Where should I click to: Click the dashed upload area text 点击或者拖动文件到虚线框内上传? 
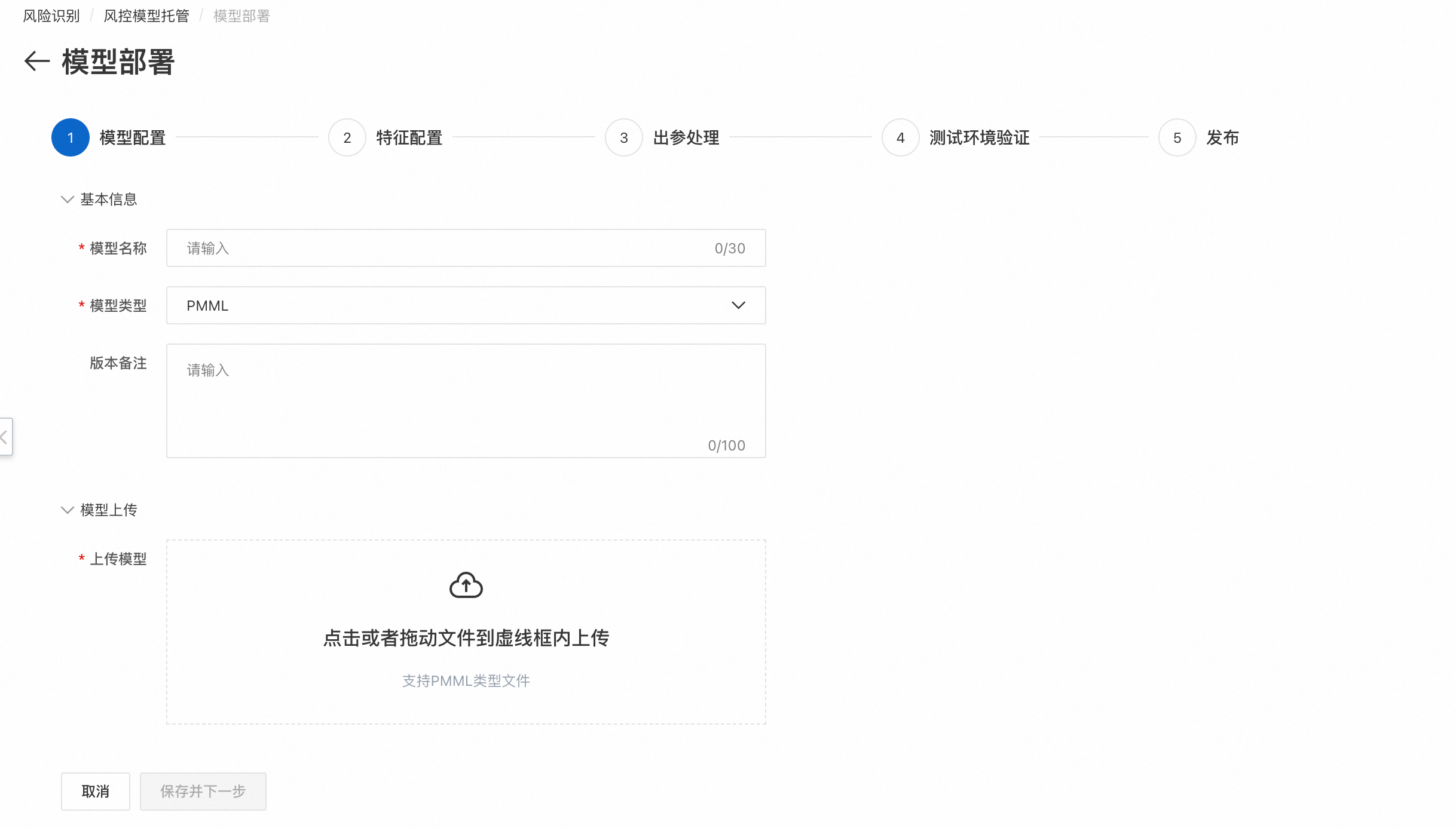pos(466,638)
